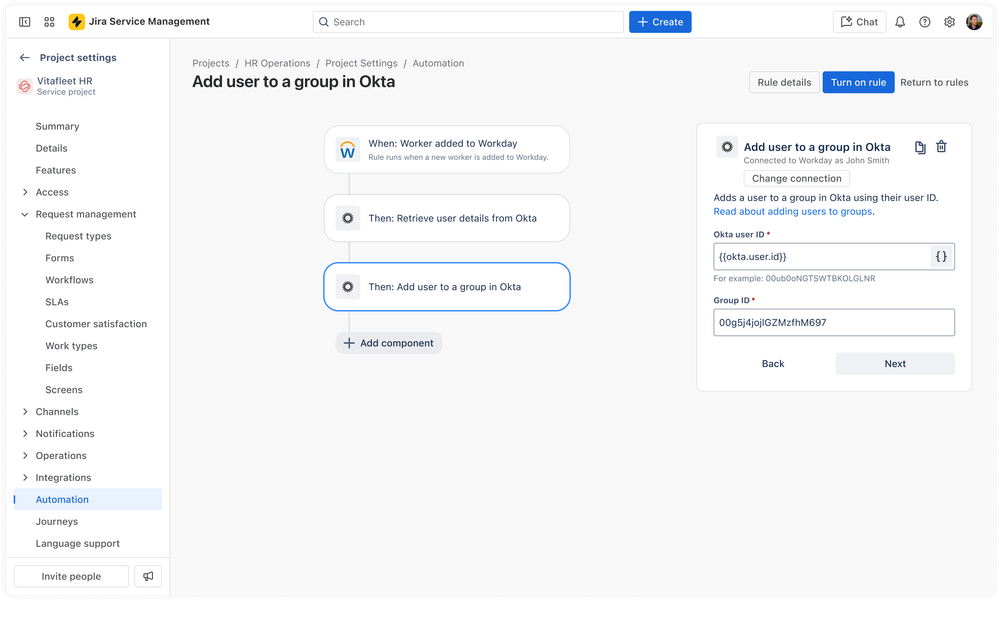Click the Okta icon in Add user step card
999x627 pixels.
348,287
